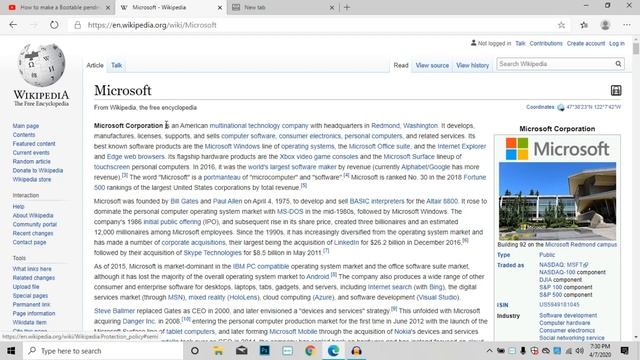
Task: Reload the page with the refresh icon
Action: (x=54, y=25)
